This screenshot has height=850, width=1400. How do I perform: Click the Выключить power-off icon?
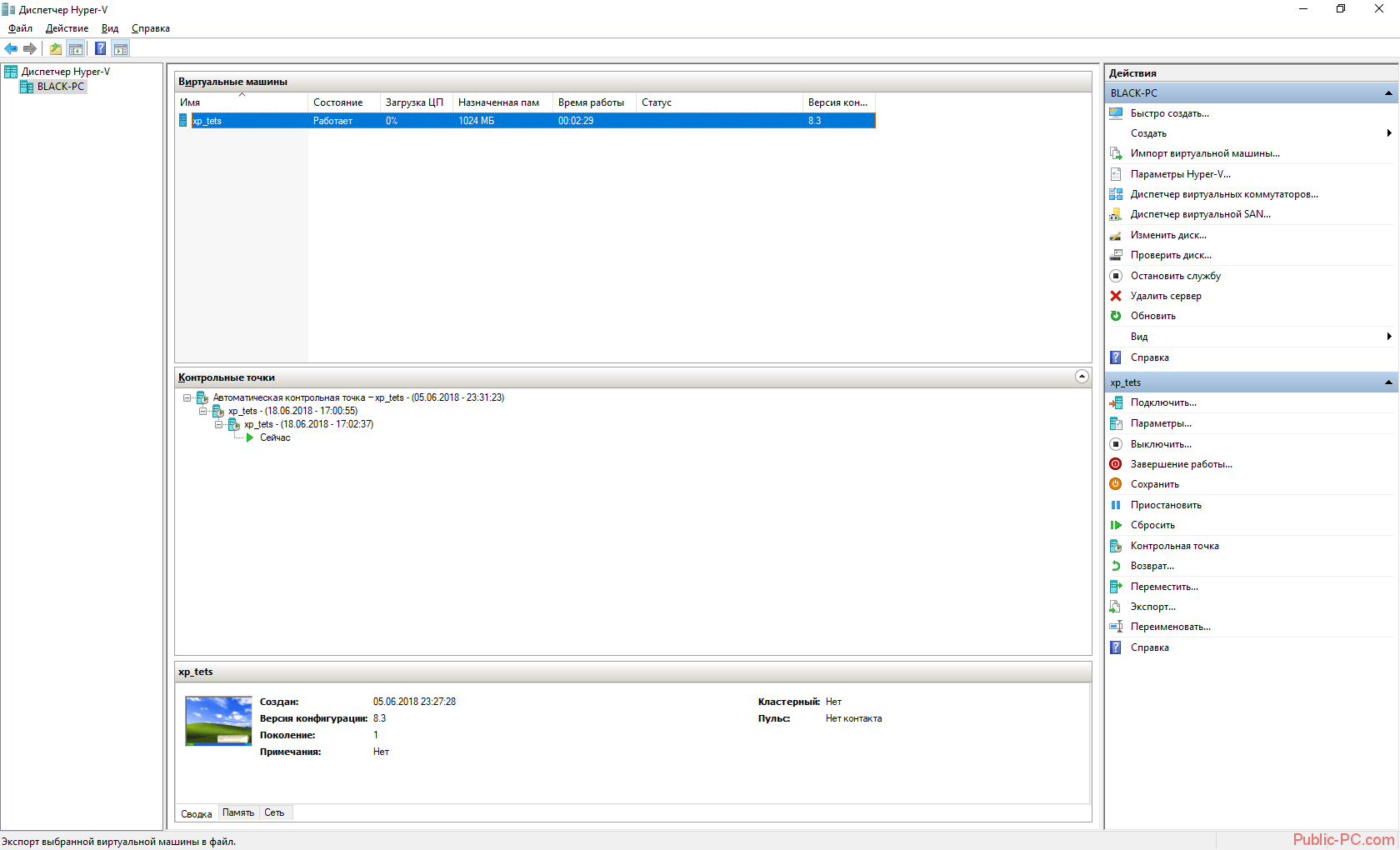point(1116,444)
